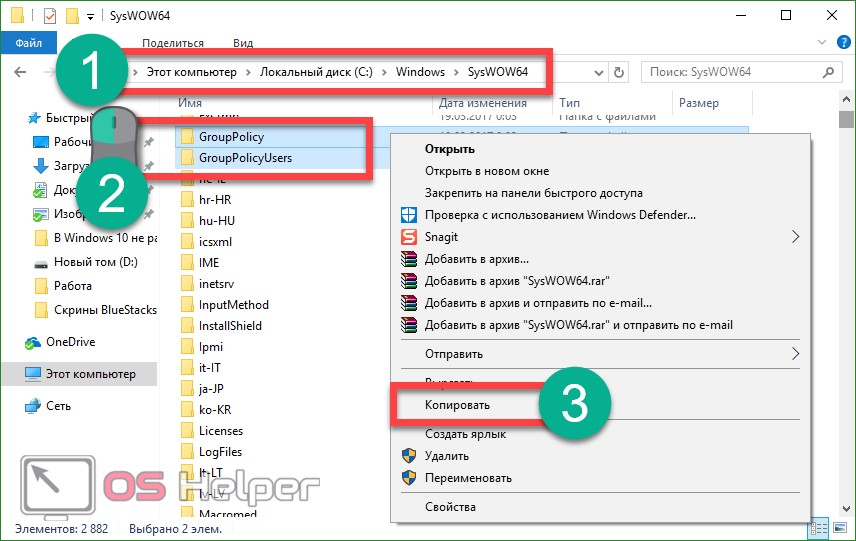Choose Добавить в архив... entry

pos(477,259)
